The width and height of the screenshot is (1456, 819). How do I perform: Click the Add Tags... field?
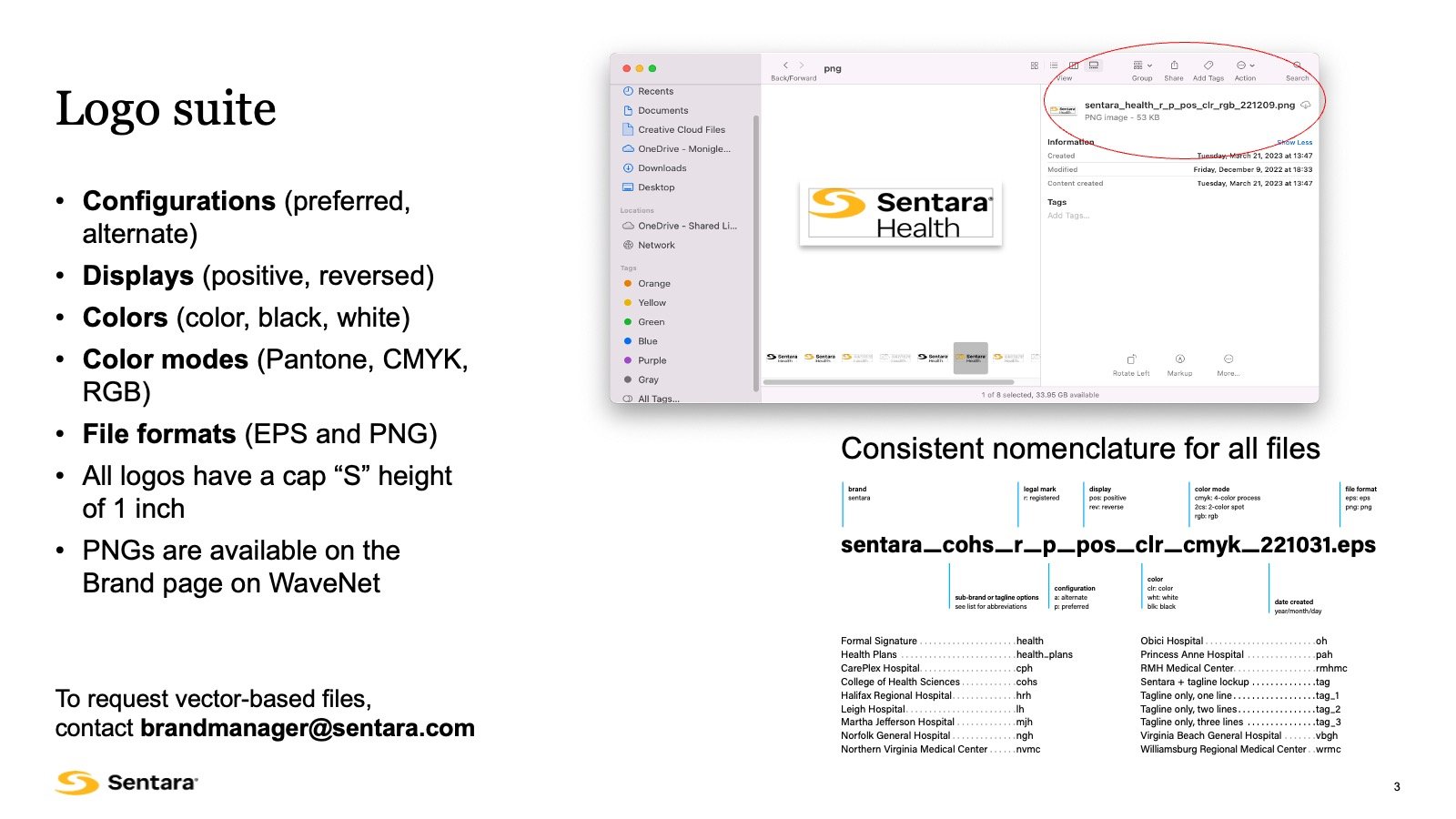coord(1068,216)
